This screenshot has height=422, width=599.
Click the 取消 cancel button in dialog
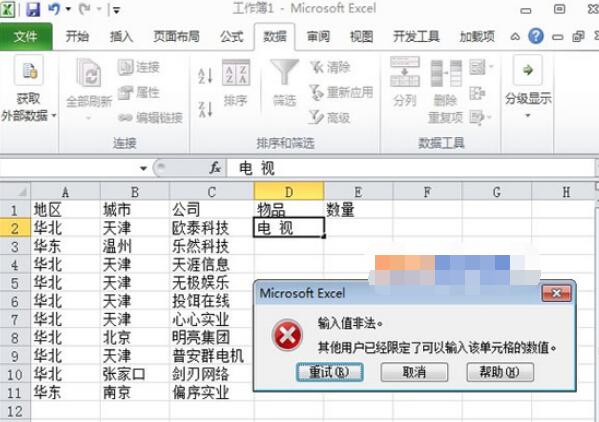[414, 372]
